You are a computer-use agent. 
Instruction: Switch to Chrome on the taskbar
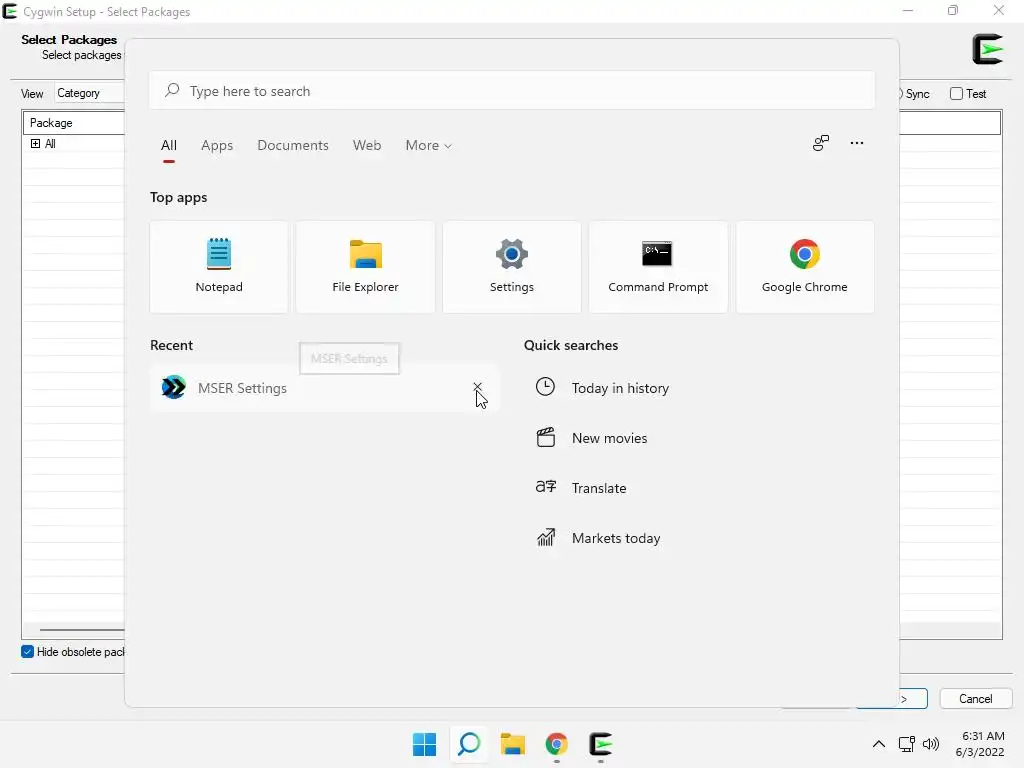[x=556, y=744]
